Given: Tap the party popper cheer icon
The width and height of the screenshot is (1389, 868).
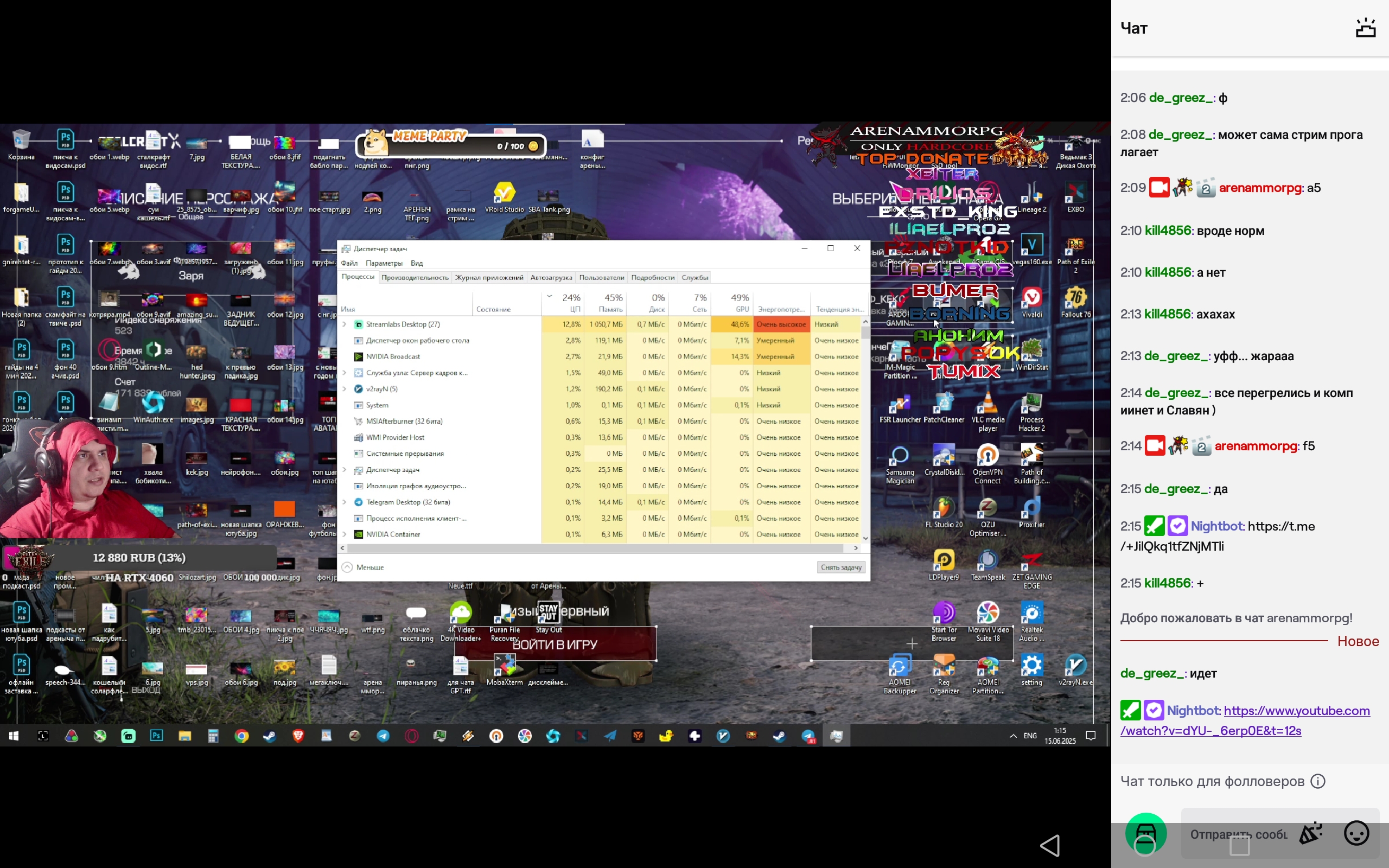Looking at the screenshot, I should coord(1311,833).
